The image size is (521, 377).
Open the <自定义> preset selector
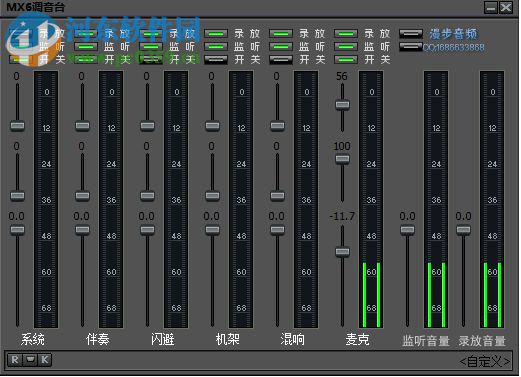[485, 361]
